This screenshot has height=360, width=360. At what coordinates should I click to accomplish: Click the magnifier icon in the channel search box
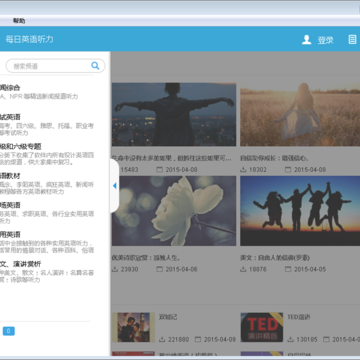point(95,66)
